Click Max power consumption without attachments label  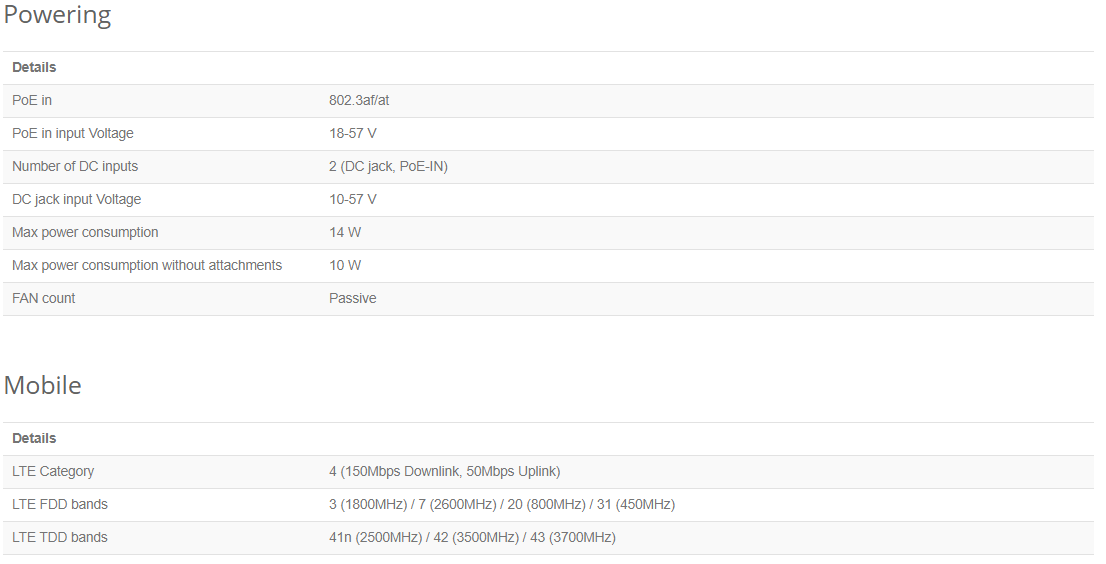(x=147, y=266)
